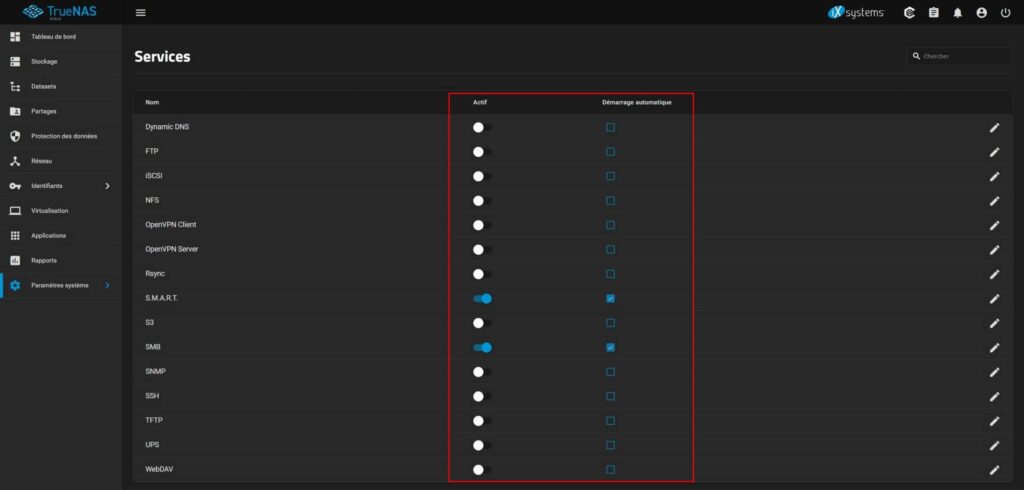Edit the iSCSI service configuration
Viewport: 1024px width, 490px height.
[x=994, y=176]
